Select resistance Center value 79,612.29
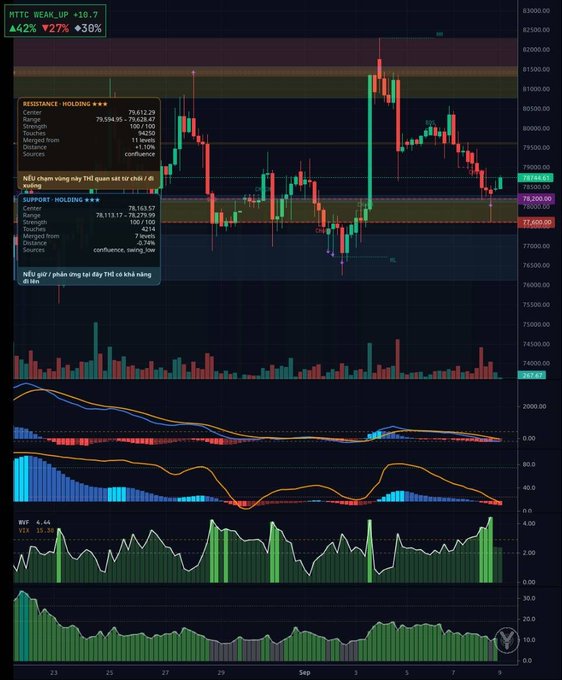Image resolution: width=562 pixels, height=680 pixels. tap(141, 112)
